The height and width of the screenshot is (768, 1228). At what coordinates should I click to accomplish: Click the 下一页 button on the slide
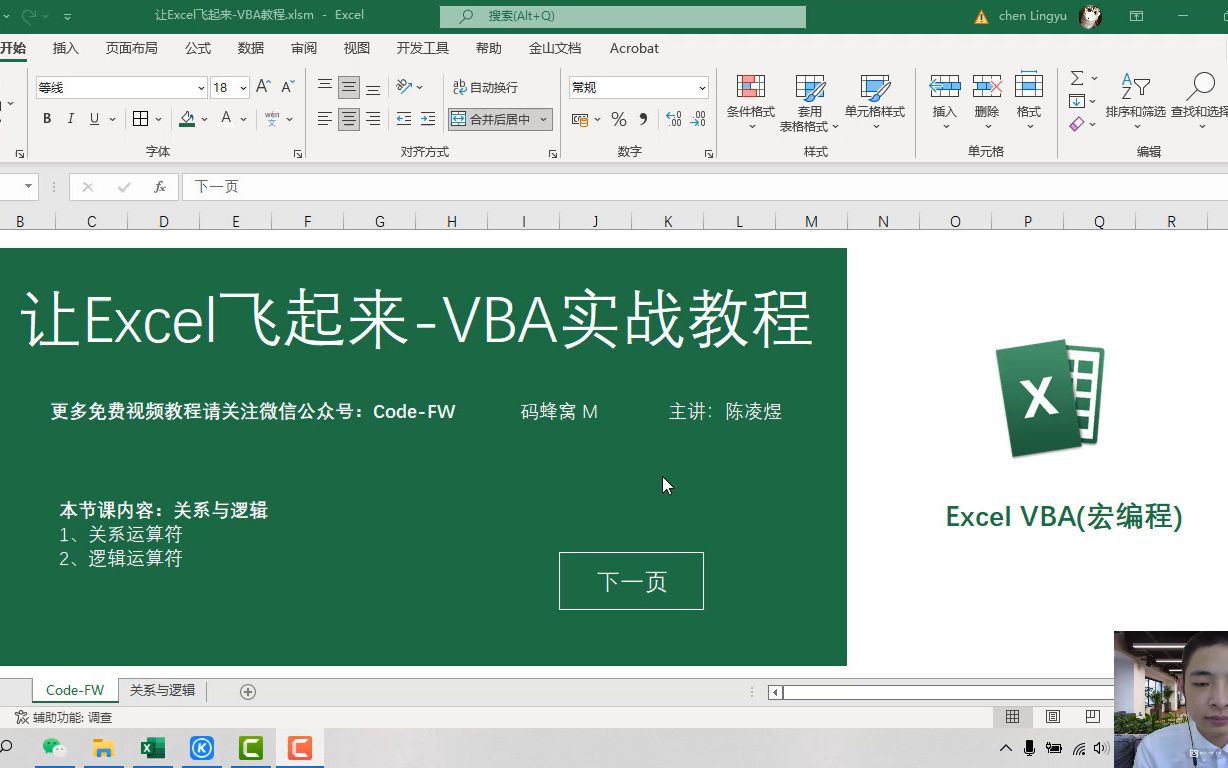[x=631, y=581]
